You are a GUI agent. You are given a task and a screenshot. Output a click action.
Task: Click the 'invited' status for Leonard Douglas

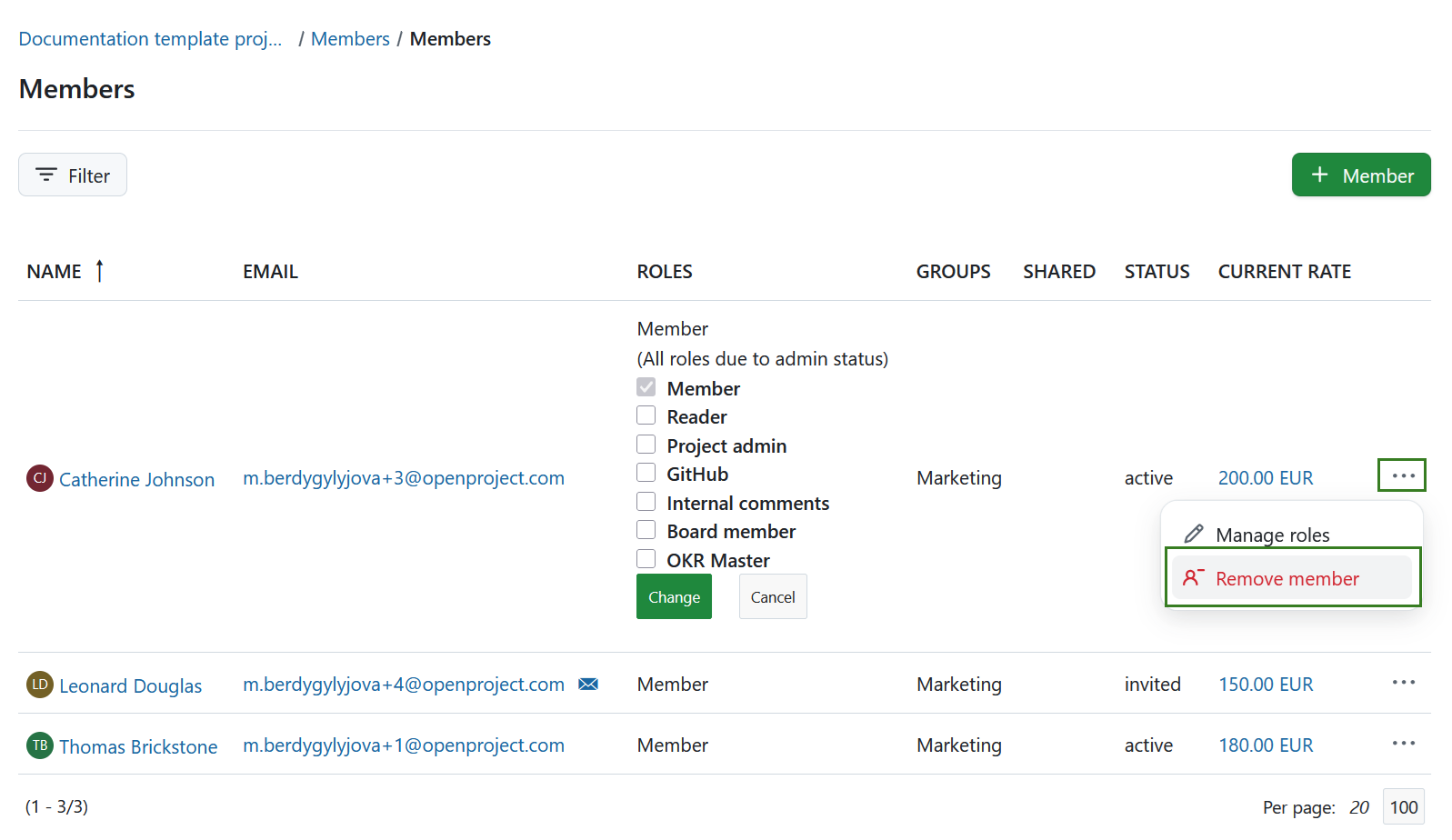point(1152,685)
